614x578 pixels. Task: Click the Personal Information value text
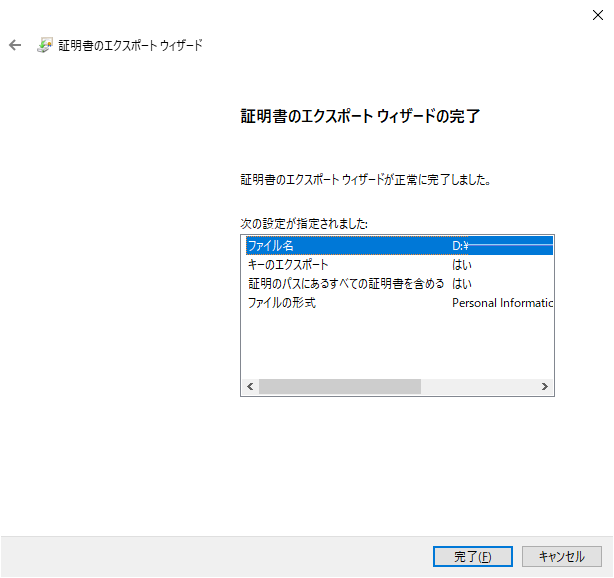(x=502, y=303)
